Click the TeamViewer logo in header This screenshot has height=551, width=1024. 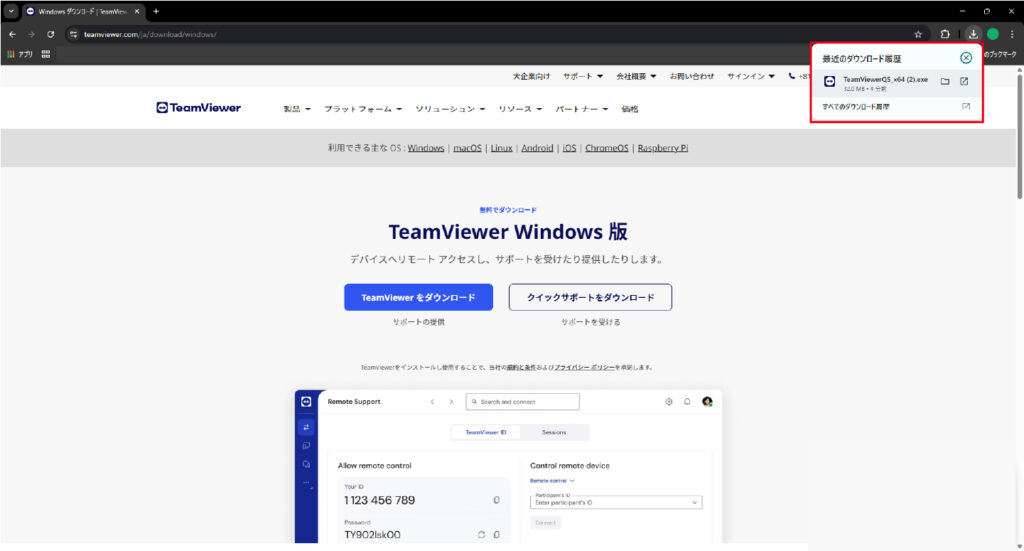[x=198, y=108]
